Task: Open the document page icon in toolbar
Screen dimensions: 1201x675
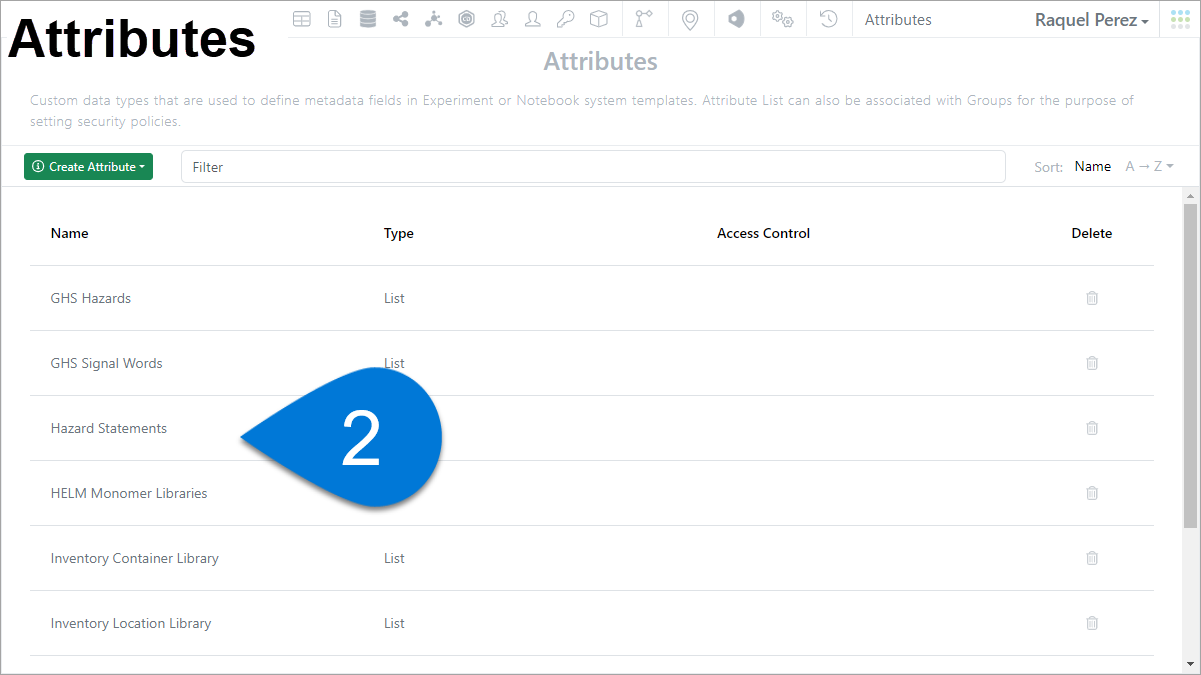Action: (334, 19)
